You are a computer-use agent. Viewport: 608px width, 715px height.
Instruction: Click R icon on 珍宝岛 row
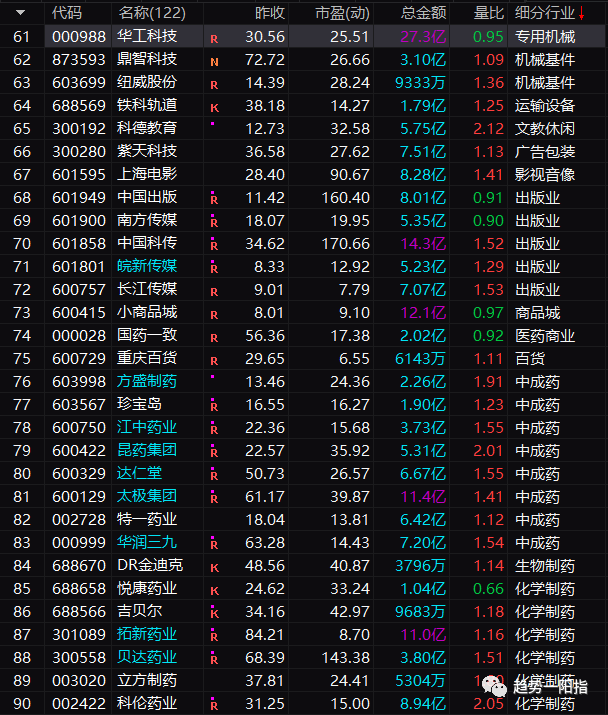point(214,406)
